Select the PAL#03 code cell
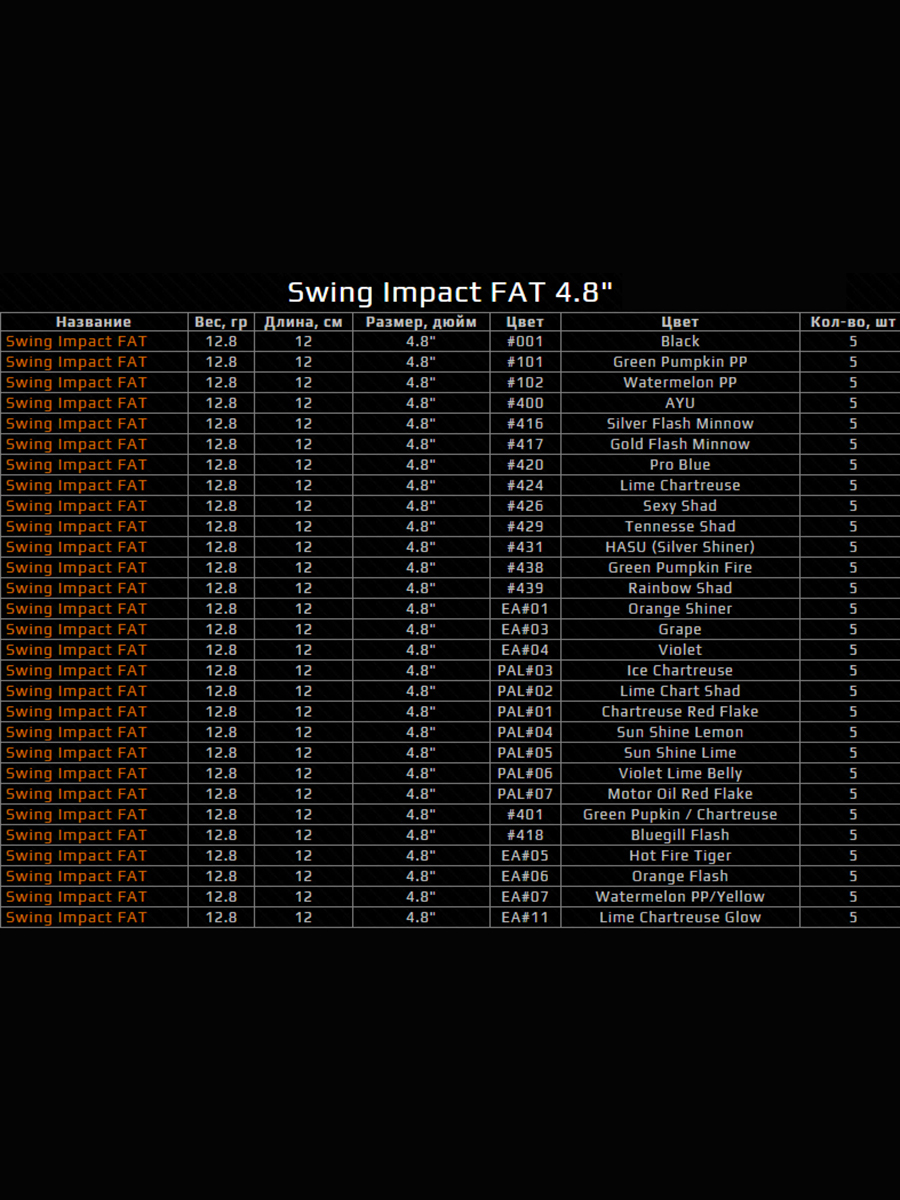 pos(525,670)
